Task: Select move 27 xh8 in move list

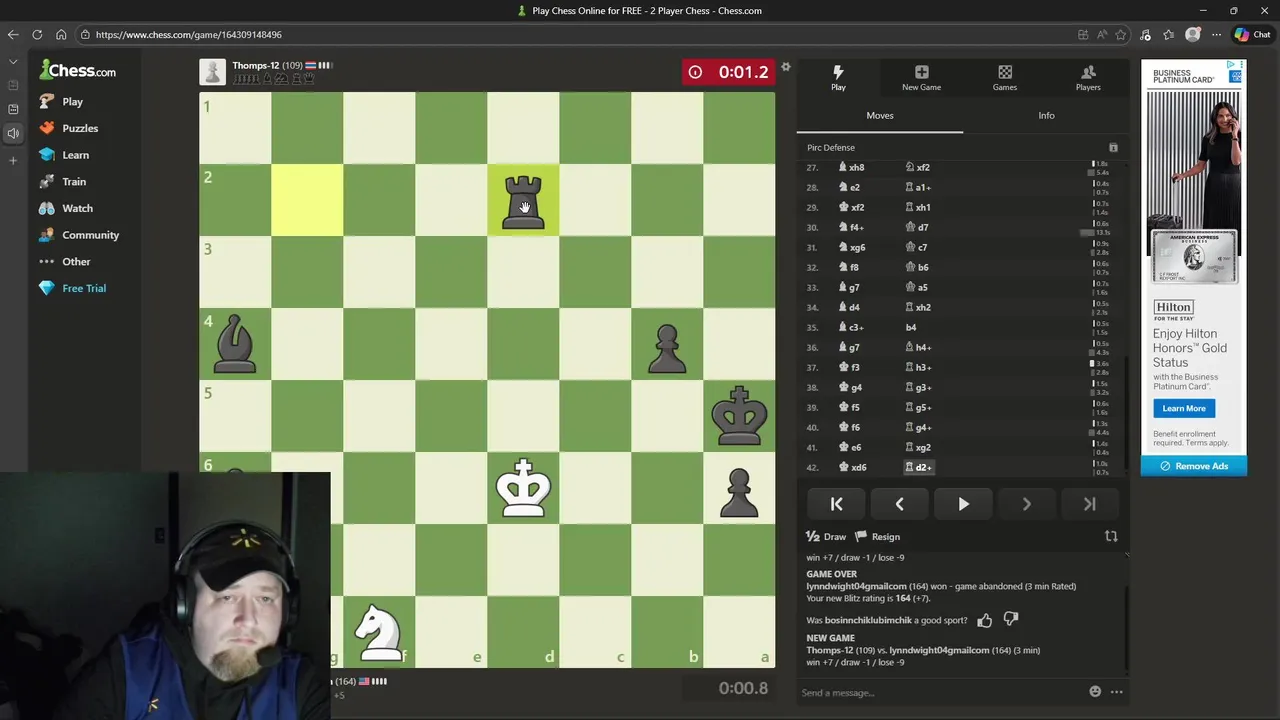Action: 851,167
